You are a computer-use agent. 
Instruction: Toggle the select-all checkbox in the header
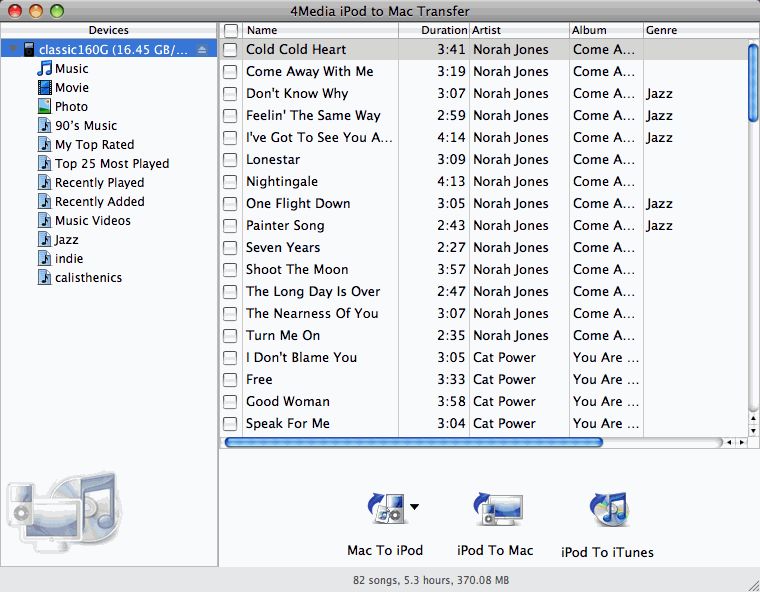[231, 31]
